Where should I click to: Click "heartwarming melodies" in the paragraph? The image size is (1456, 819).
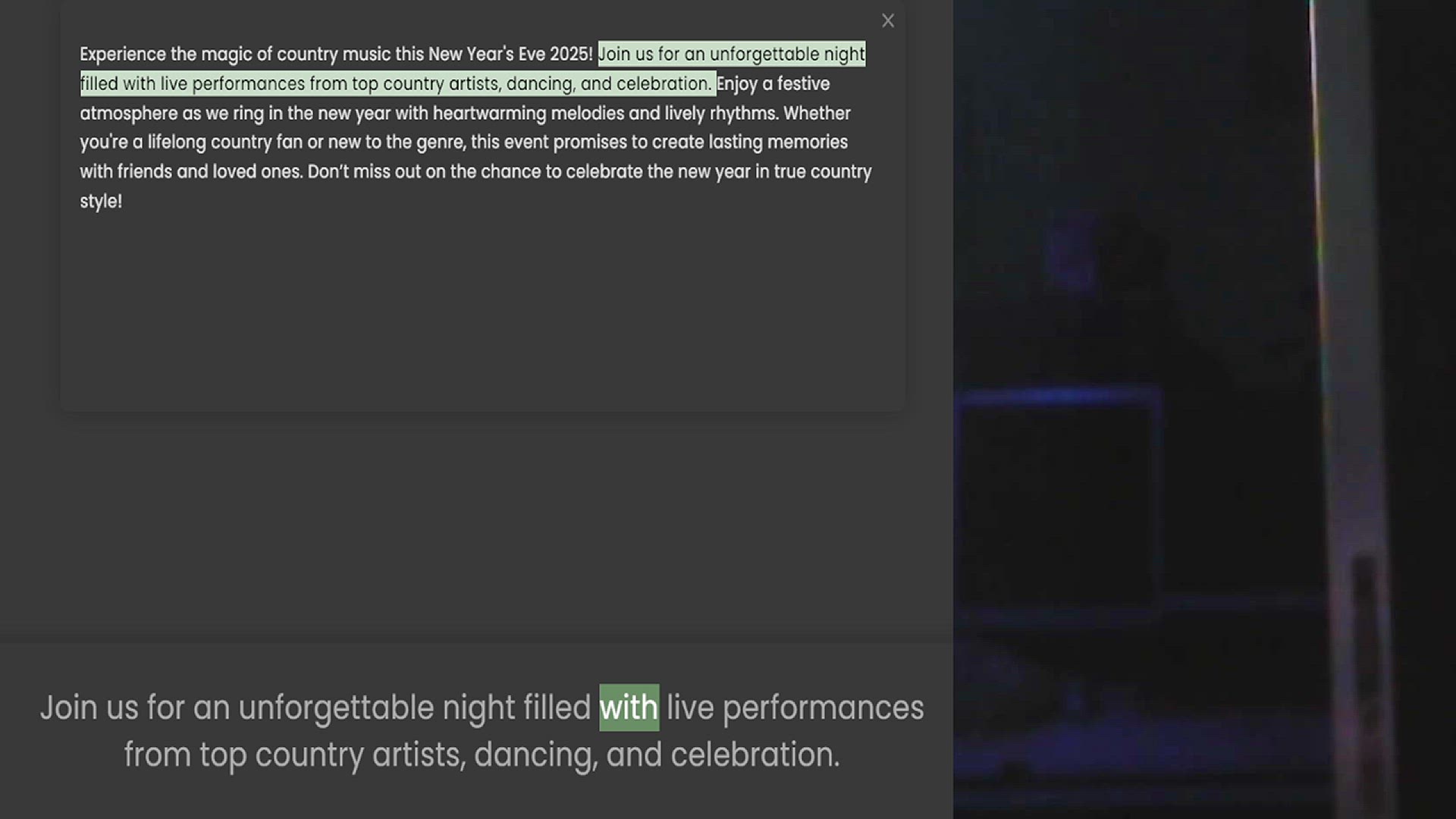[x=528, y=114]
